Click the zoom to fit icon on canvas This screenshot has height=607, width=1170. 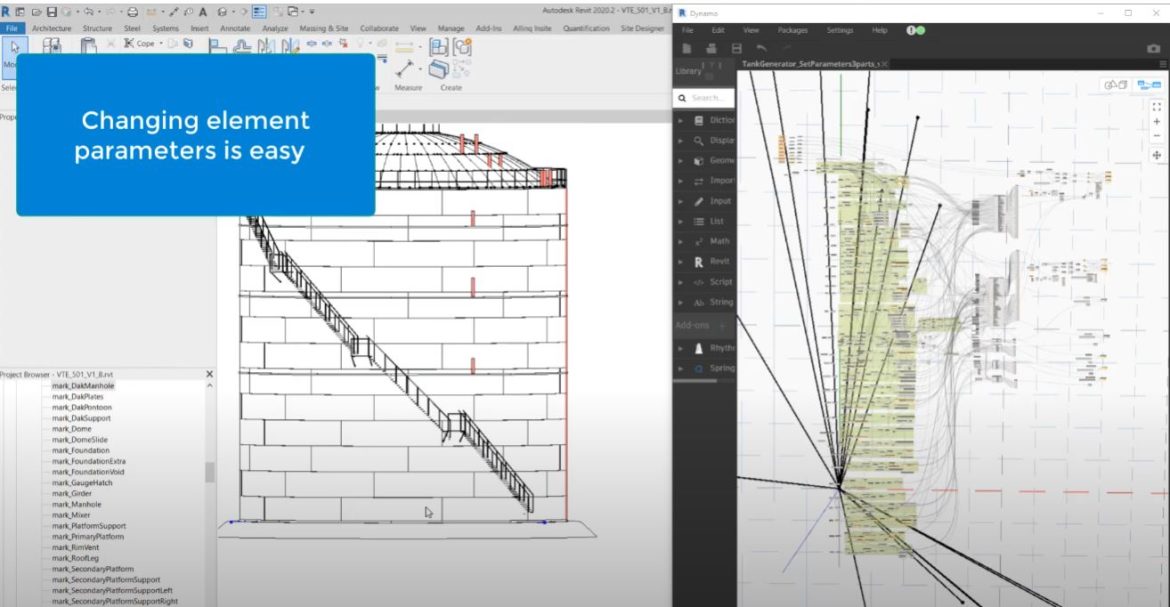(x=1157, y=105)
